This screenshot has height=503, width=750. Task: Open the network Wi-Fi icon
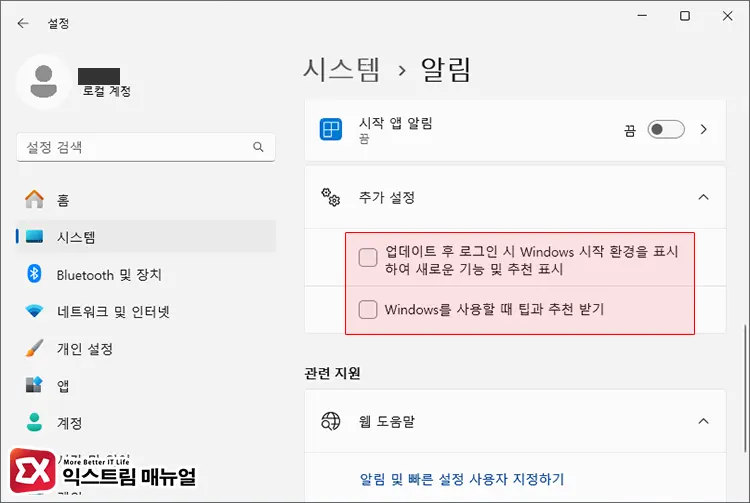pyautogui.click(x=34, y=311)
